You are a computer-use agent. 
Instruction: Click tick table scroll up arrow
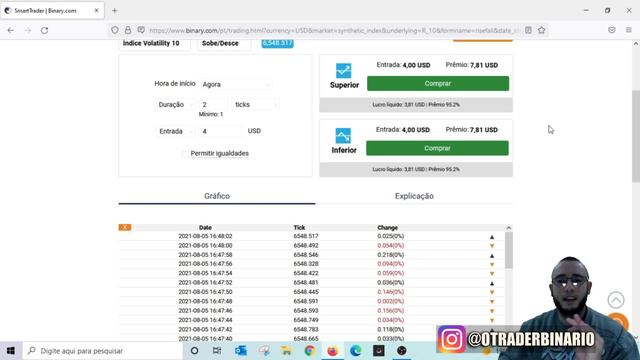(x=509, y=228)
